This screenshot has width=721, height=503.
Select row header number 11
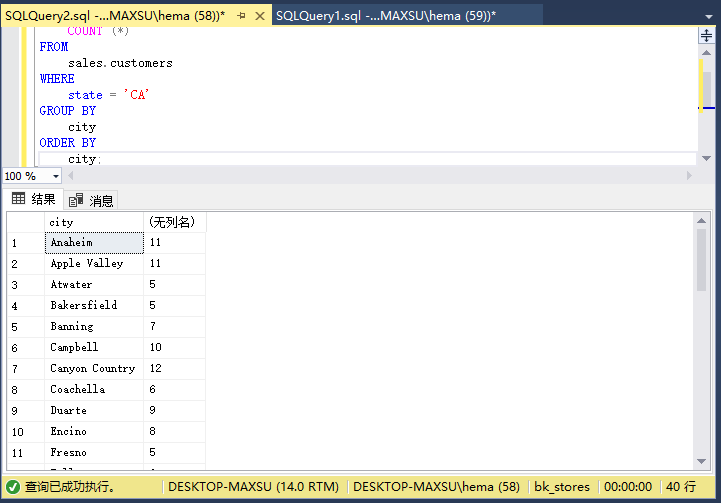click(26, 453)
